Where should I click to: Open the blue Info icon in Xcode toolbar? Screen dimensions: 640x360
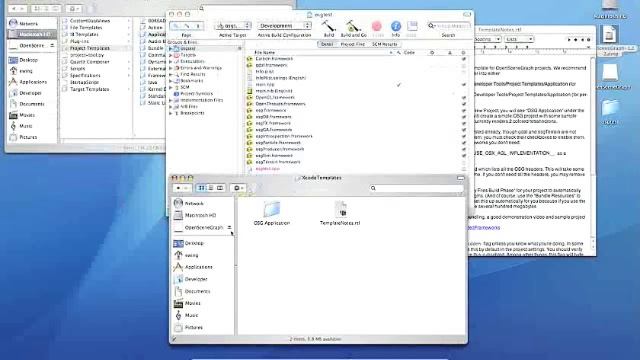click(396, 27)
